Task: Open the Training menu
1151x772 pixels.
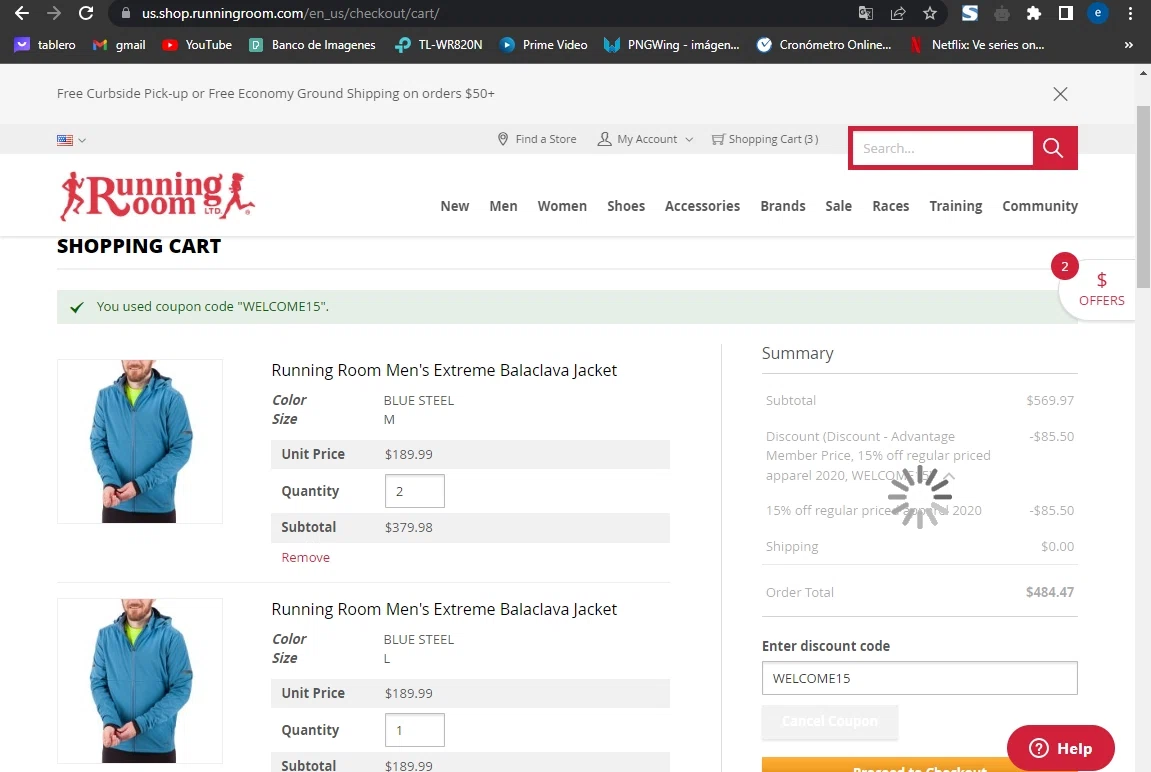Action: (955, 206)
